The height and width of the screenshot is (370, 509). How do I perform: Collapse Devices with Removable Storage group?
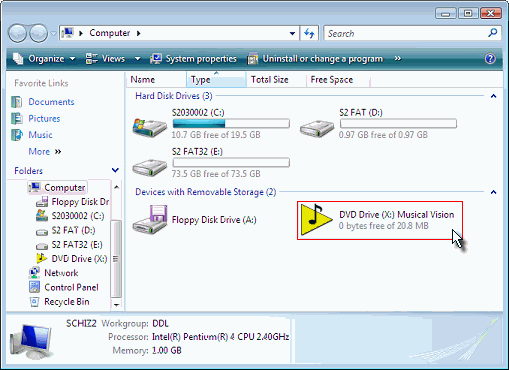494,192
